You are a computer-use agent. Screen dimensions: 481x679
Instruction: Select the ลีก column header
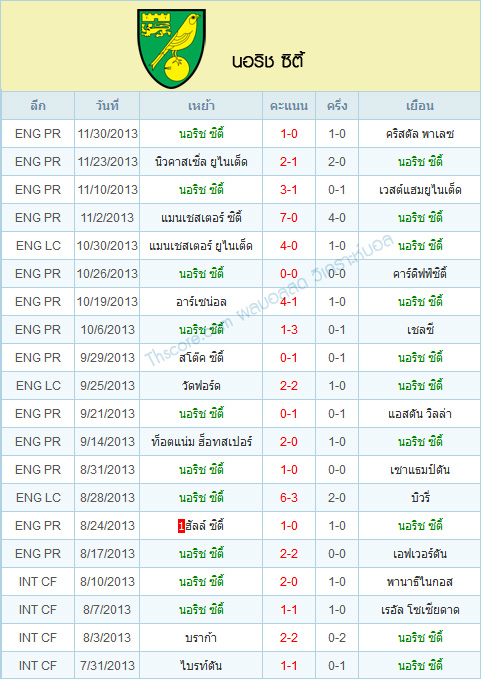tap(38, 106)
